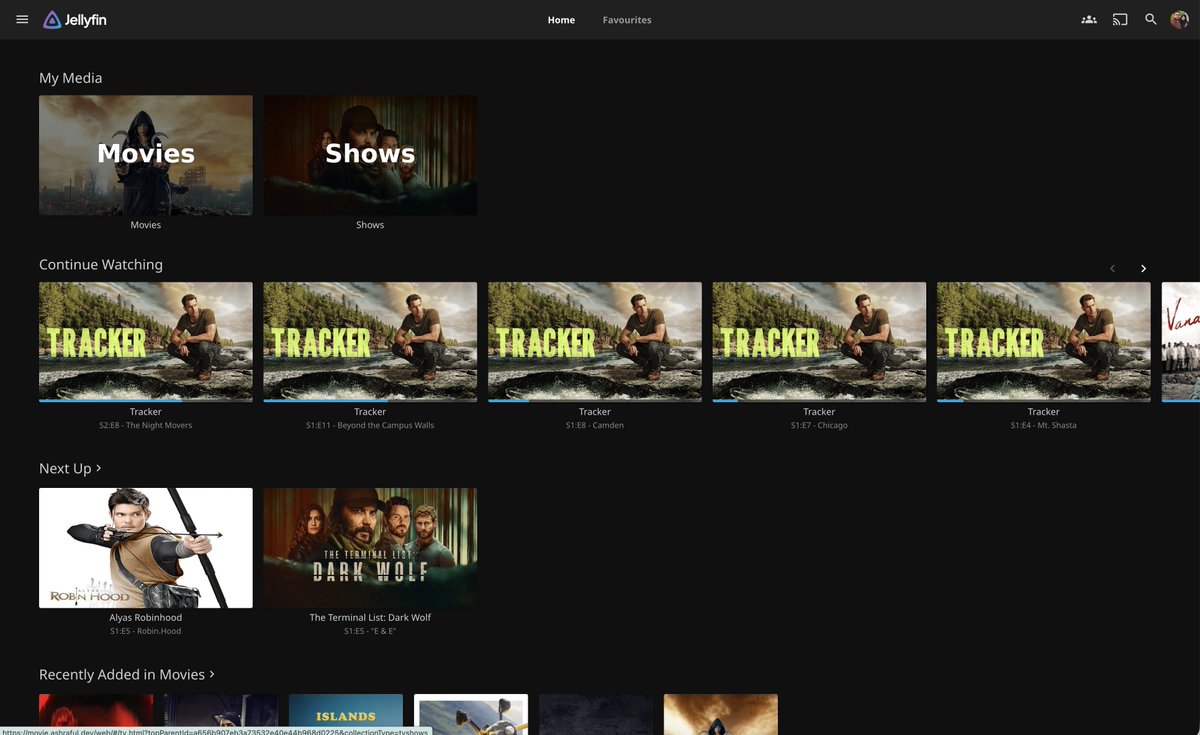Click 'S1:E7 - Chicago' episode text

point(819,425)
